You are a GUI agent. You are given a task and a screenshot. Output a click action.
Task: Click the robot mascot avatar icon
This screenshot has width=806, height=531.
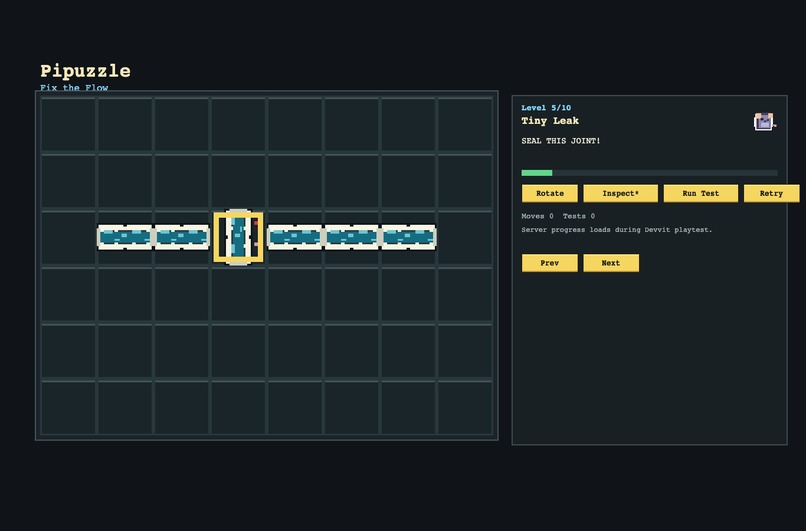pyautogui.click(x=764, y=122)
